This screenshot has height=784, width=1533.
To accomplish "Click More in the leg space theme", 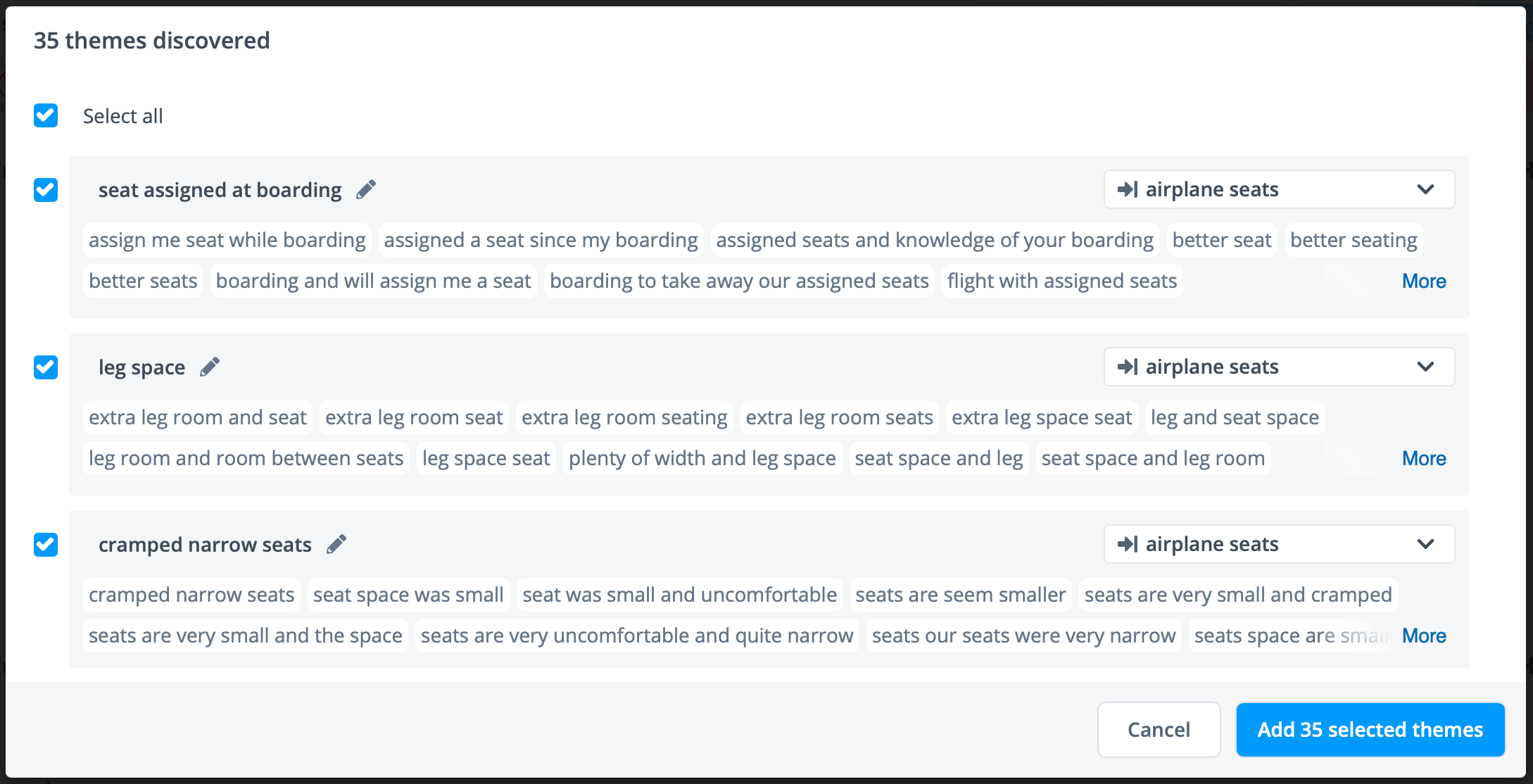I will tap(1424, 458).
